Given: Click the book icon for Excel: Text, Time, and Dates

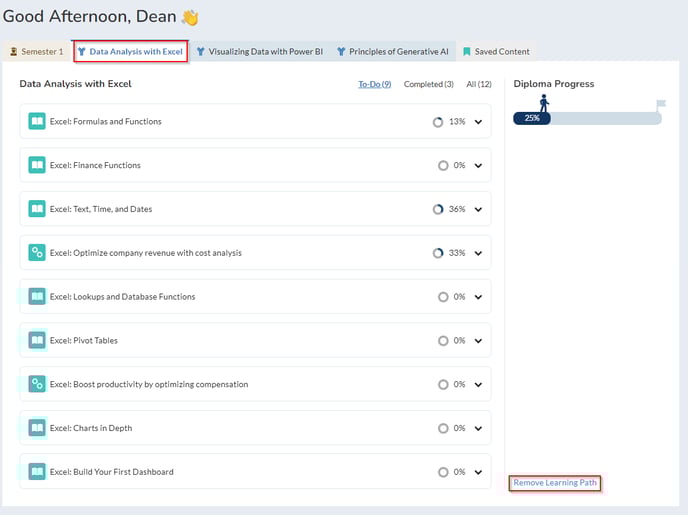Looking at the screenshot, I should point(37,209).
